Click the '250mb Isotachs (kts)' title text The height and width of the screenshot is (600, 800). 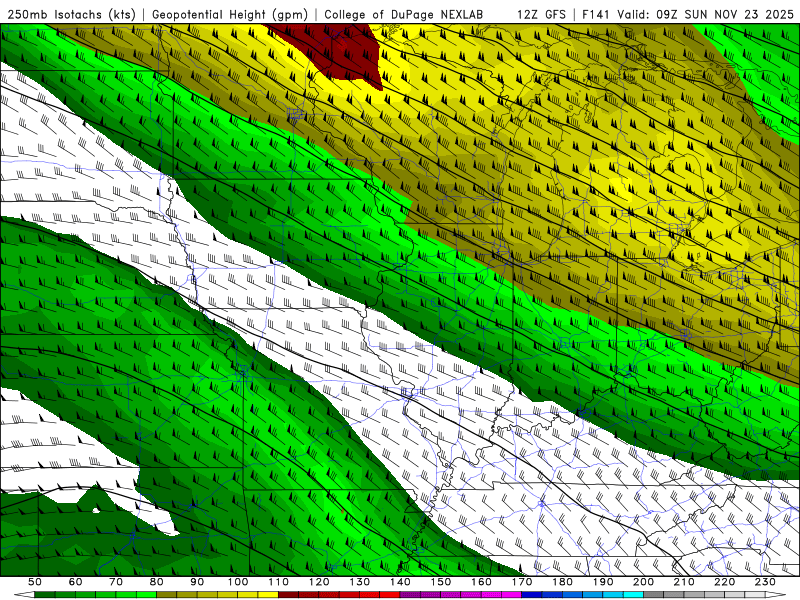click(71, 14)
